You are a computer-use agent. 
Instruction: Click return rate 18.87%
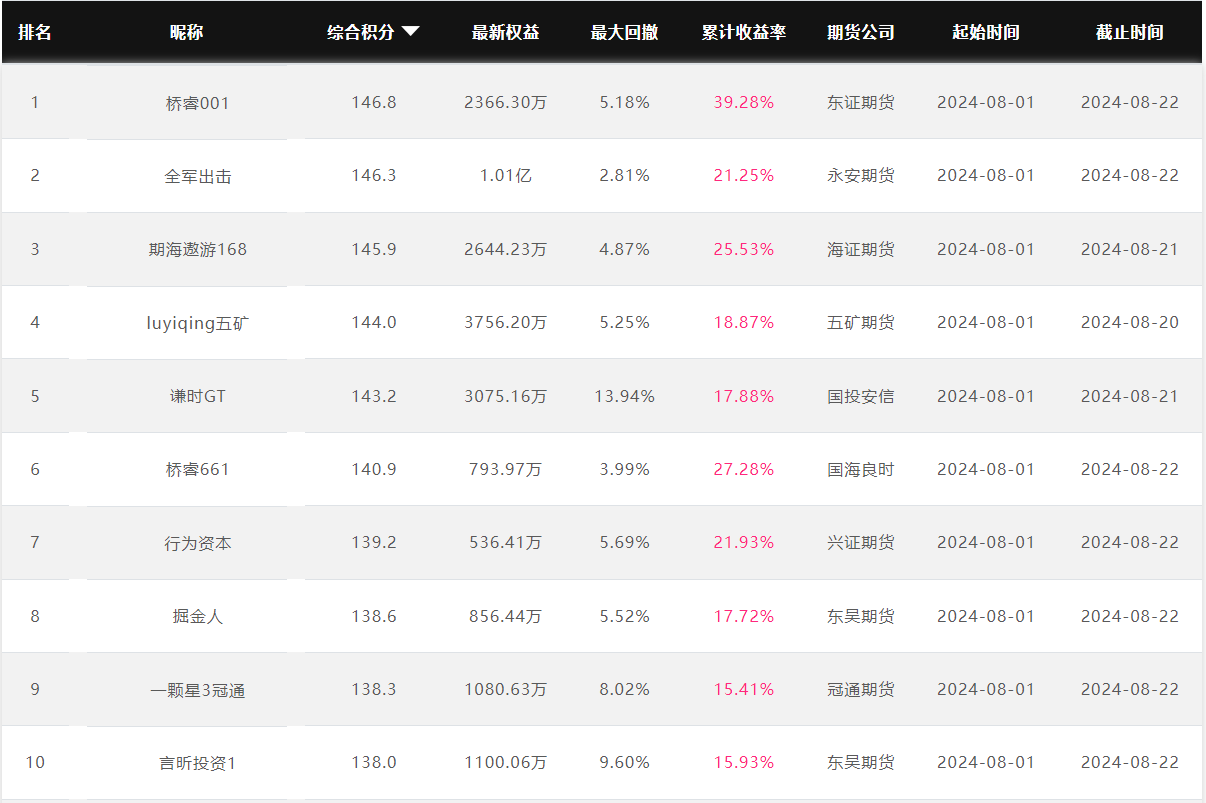pos(744,322)
